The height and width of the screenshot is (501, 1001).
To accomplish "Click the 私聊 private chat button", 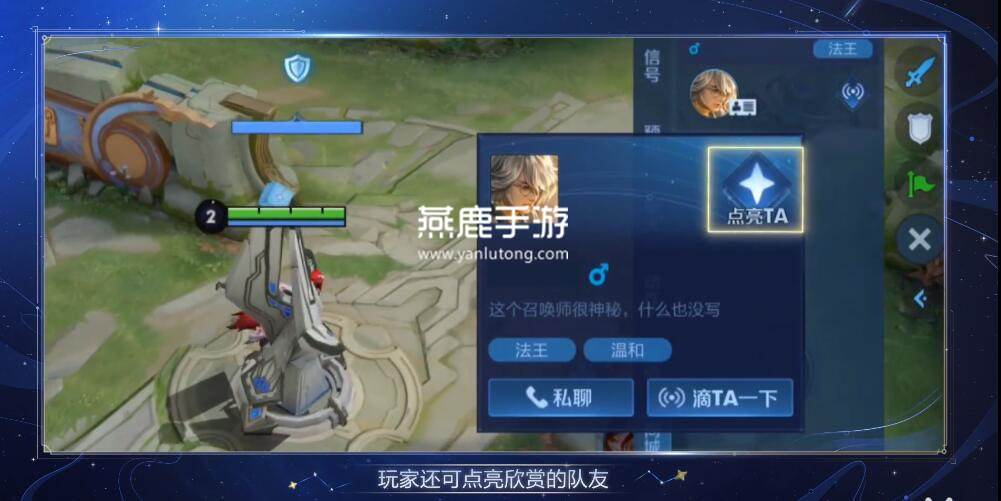I will (x=561, y=398).
